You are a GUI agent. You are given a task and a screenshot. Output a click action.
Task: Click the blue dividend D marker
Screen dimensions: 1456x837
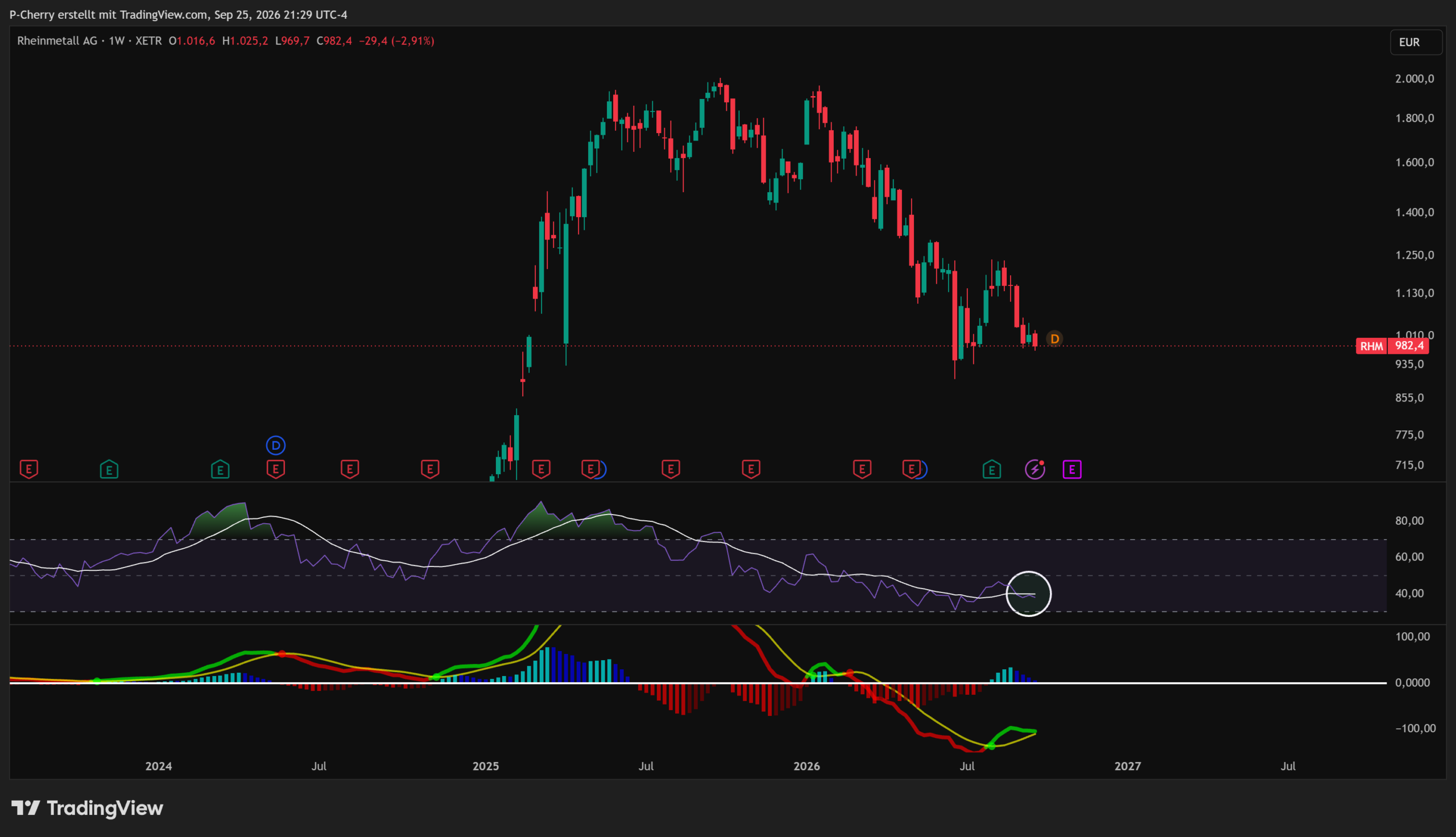[x=276, y=445]
